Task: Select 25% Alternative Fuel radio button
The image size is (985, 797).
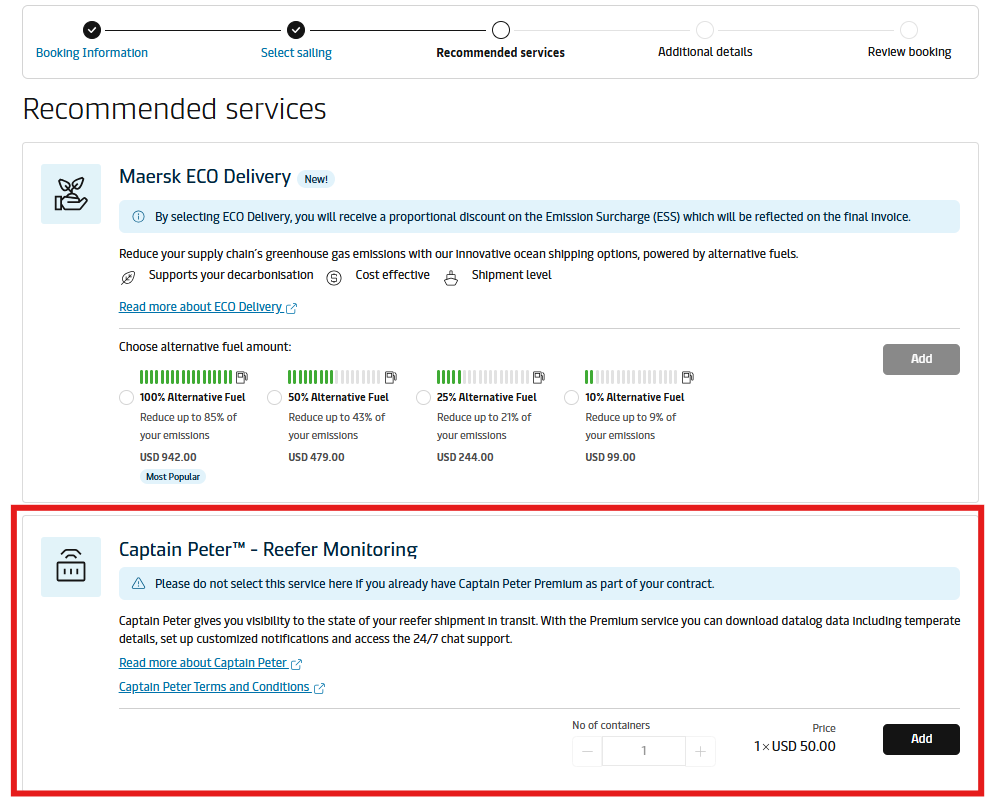Action: [423, 398]
